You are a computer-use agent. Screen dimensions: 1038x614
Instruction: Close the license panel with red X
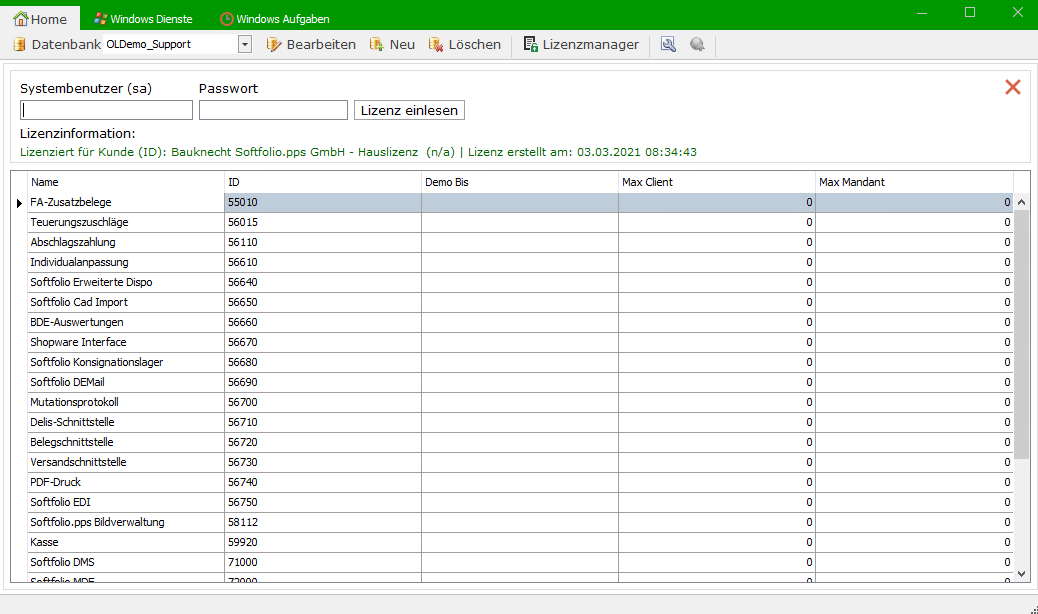click(1012, 87)
